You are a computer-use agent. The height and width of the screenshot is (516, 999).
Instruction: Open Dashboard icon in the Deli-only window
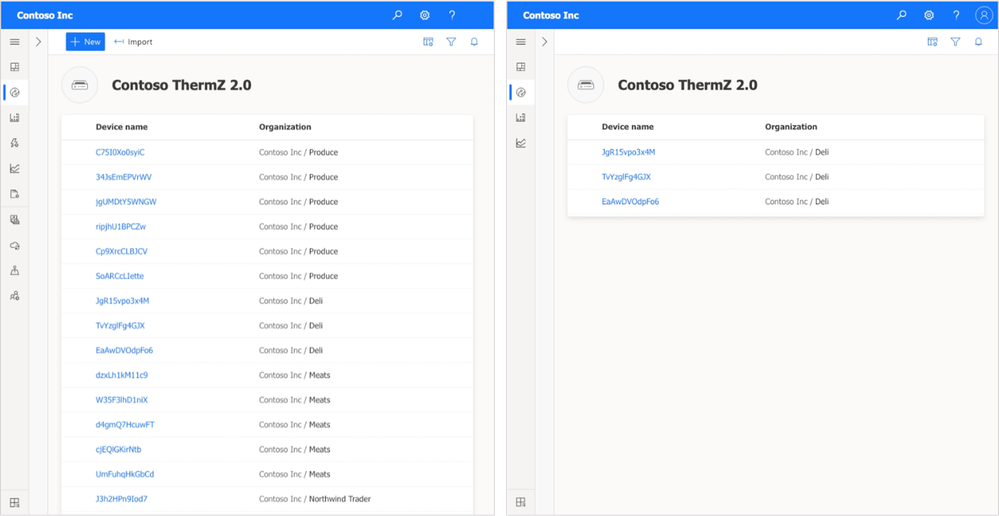pos(521,66)
